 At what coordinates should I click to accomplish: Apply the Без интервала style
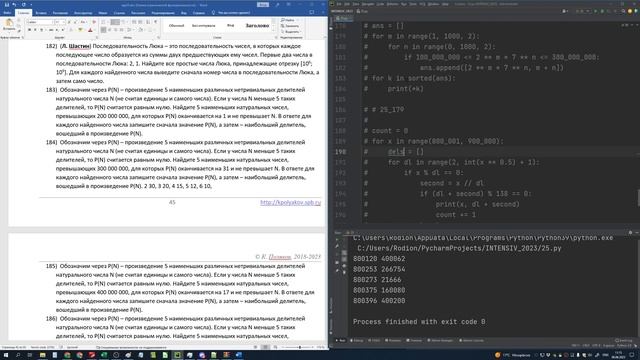point(203,25)
